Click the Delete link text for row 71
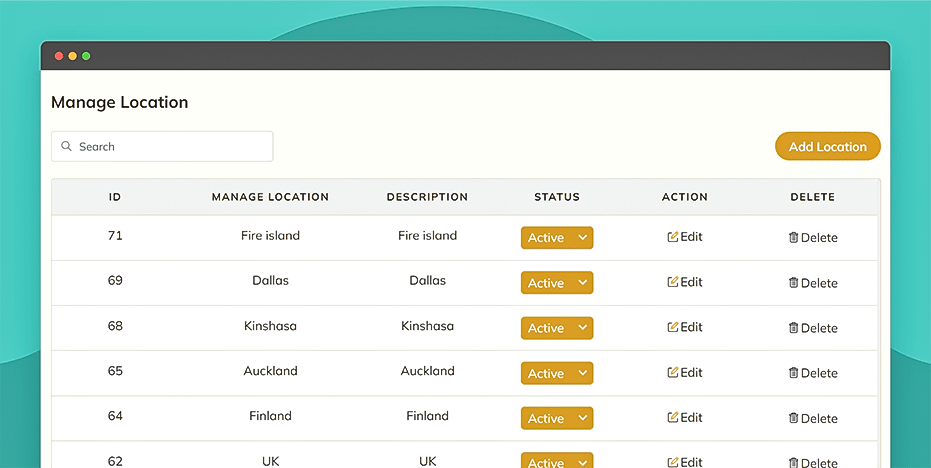The height and width of the screenshot is (468, 931). [819, 238]
